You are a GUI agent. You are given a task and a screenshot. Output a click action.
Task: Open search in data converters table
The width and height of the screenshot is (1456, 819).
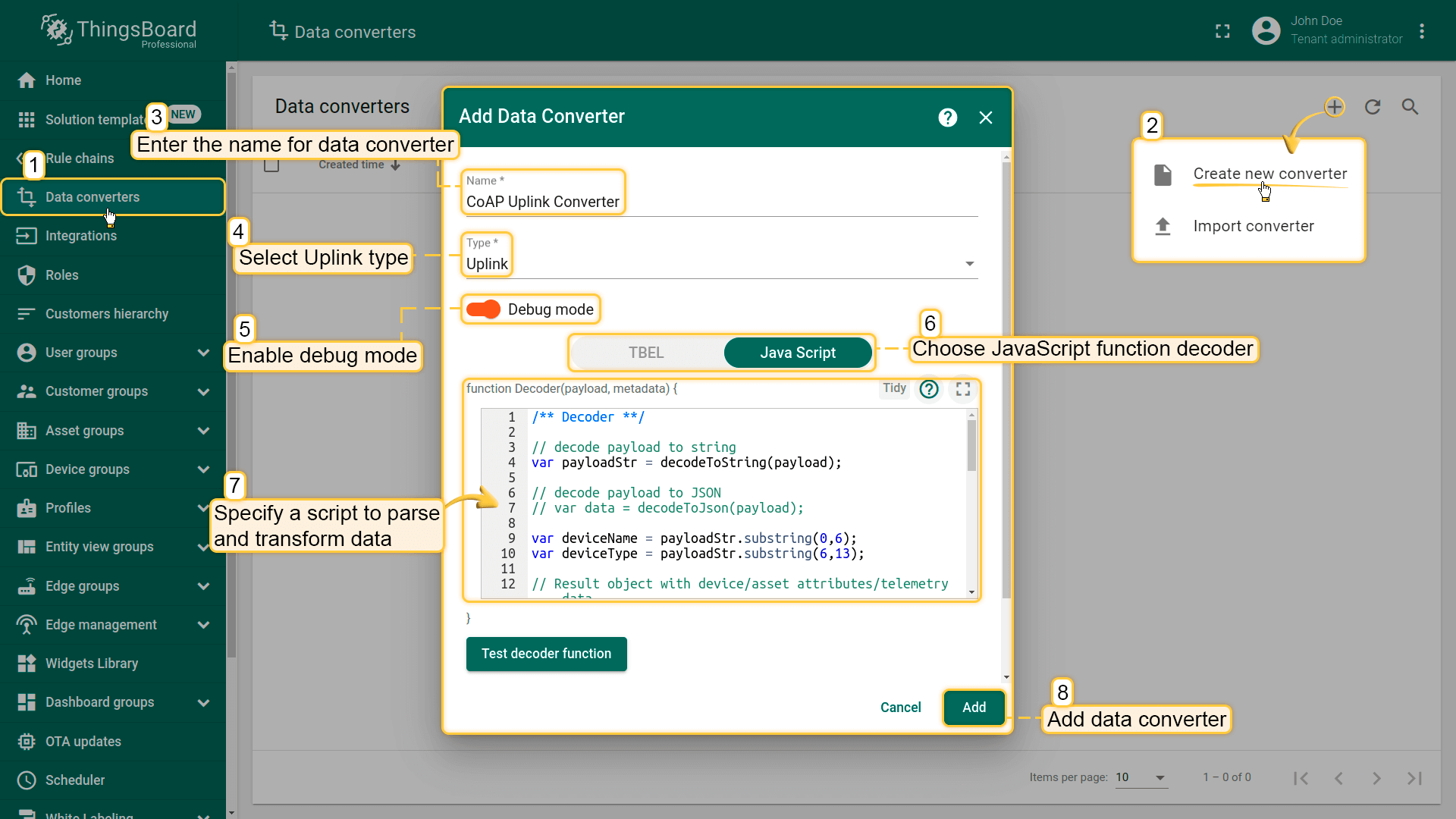pos(1410,107)
